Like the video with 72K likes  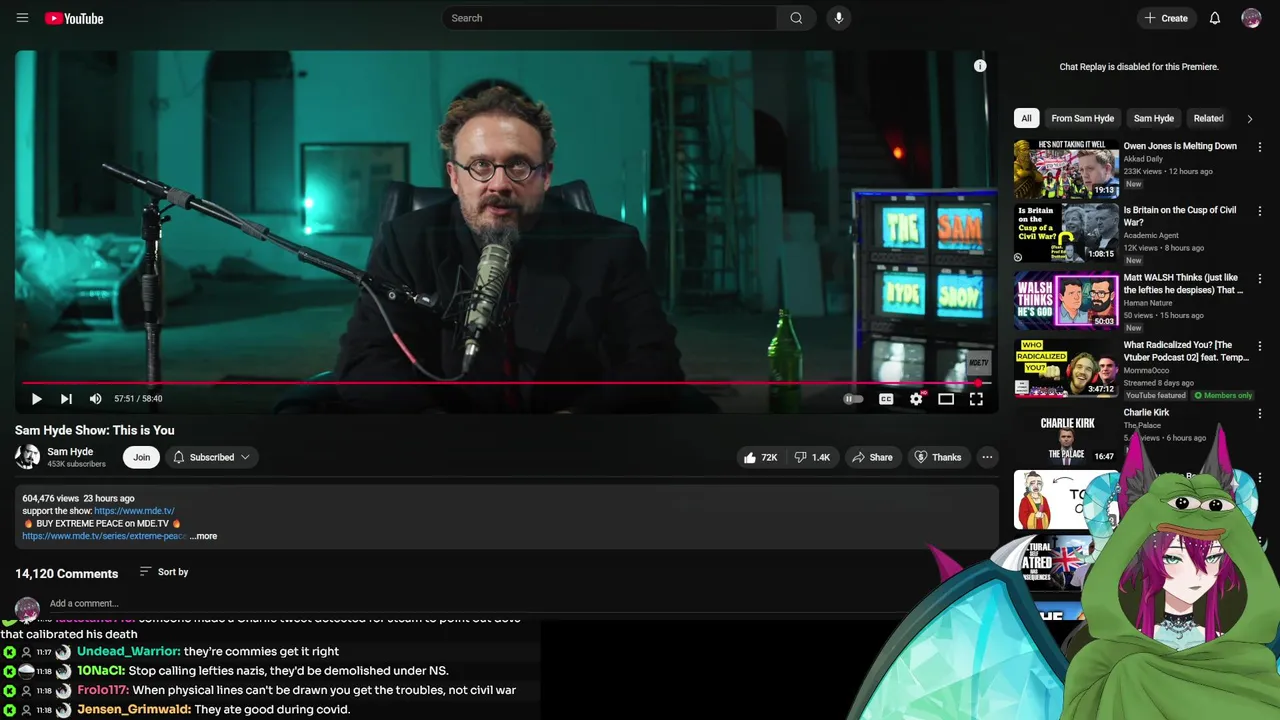[761, 457]
